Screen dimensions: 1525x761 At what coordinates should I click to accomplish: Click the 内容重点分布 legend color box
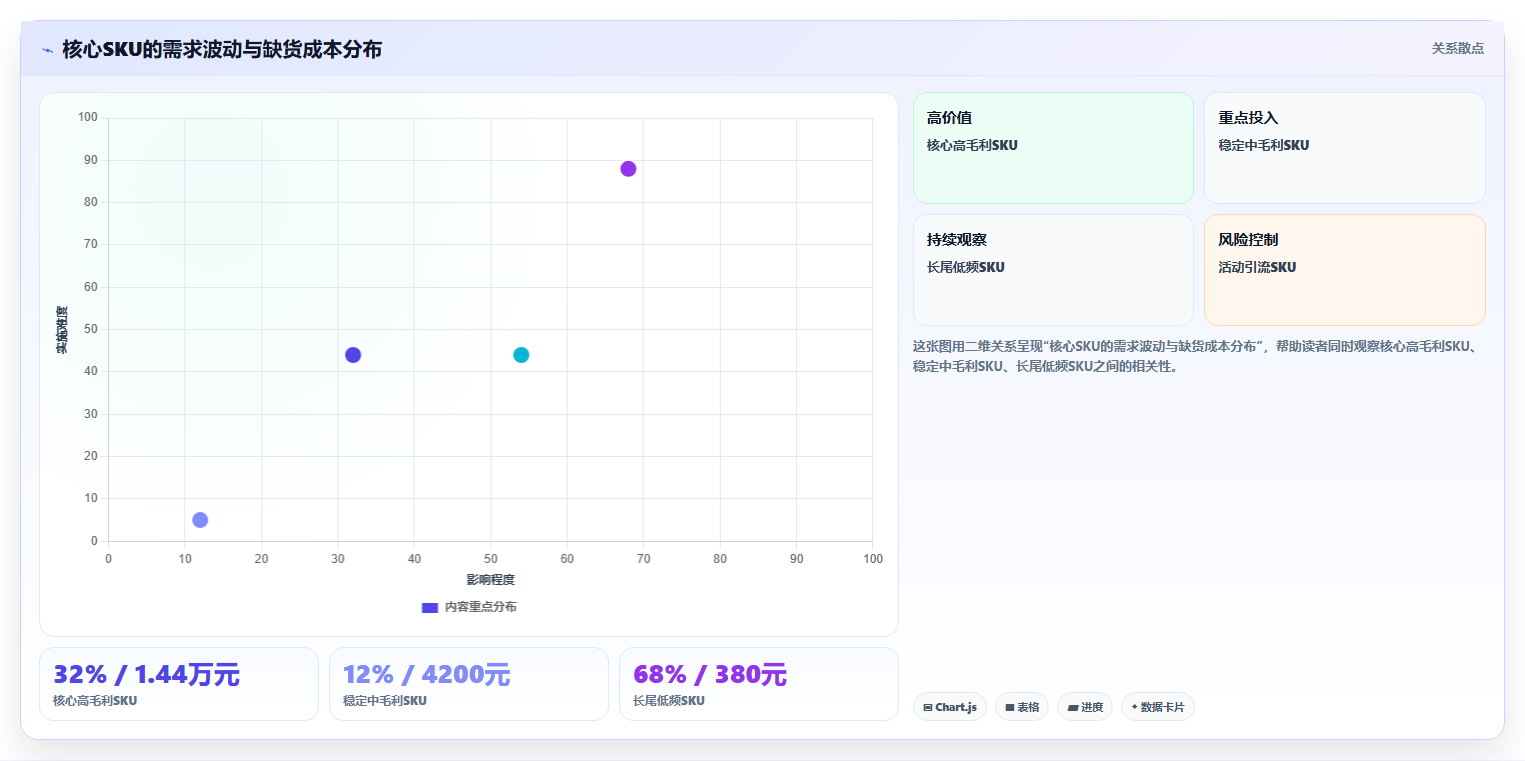pyautogui.click(x=430, y=607)
